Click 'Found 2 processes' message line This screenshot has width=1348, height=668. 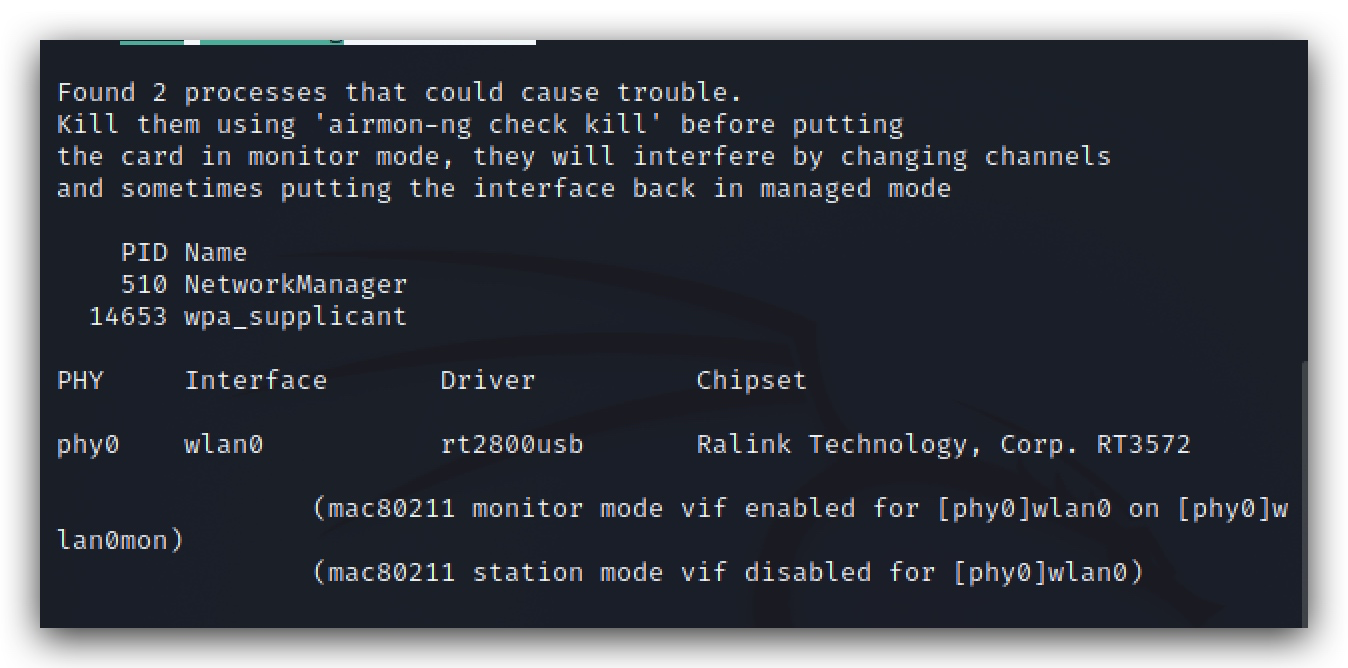coord(400,93)
